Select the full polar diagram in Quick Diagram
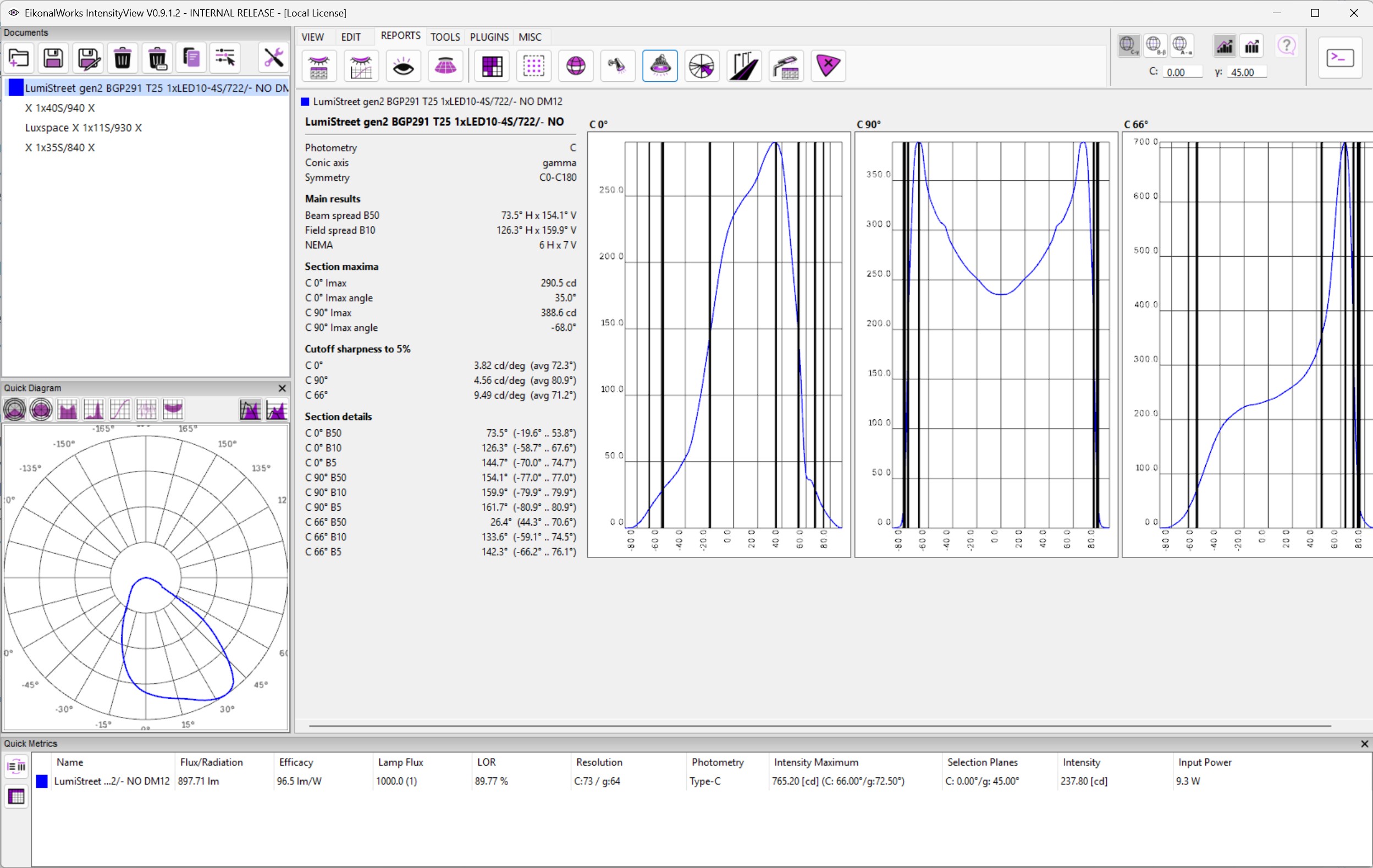Image resolution: width=1373 pixels, height=868 pixels. [x=41, y=409]
